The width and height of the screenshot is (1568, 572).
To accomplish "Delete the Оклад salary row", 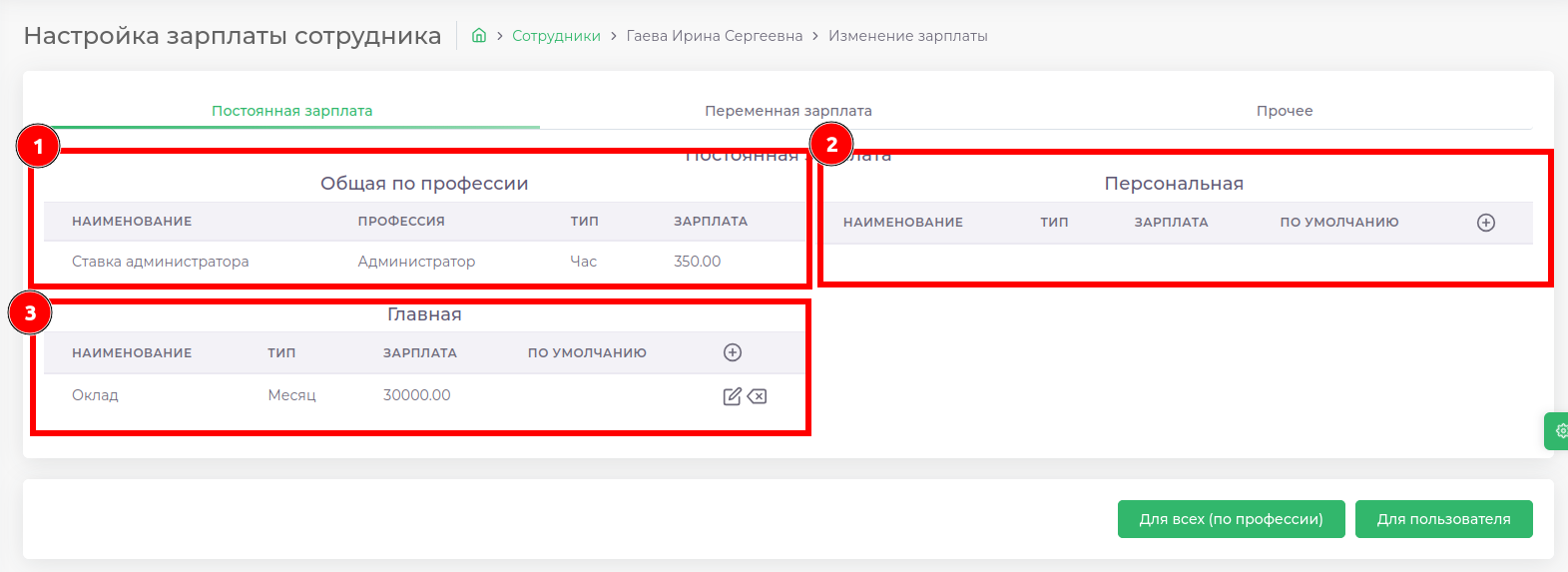I will [757, 396].
